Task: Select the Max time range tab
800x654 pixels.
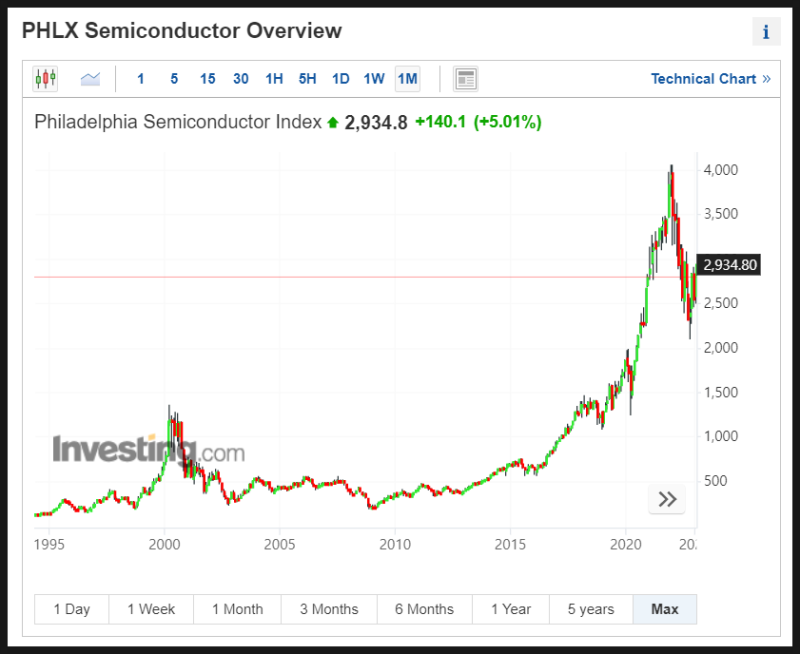Action: point(664,609)
